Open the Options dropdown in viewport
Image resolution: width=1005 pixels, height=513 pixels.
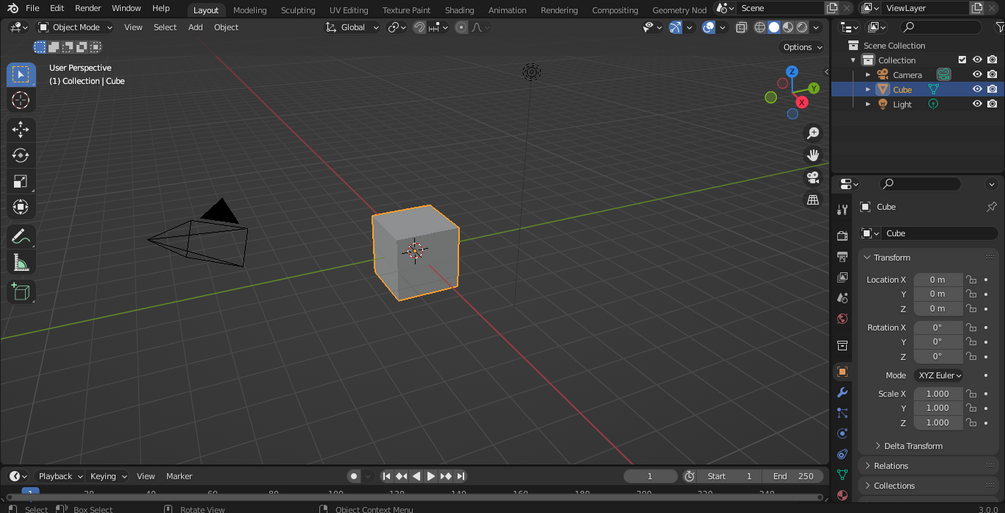[x=802, y=47]
